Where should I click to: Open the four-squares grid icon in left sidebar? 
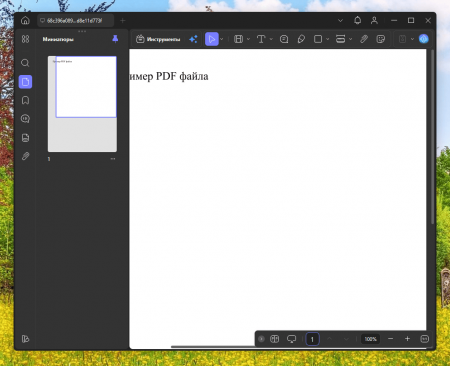25,39
